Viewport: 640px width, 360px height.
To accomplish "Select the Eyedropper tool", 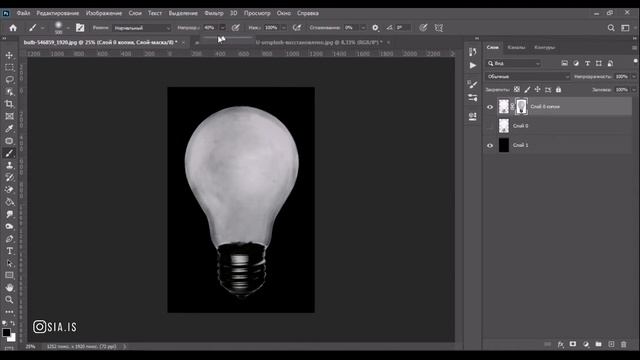I will pyautogui.click(x=9, y=129).
